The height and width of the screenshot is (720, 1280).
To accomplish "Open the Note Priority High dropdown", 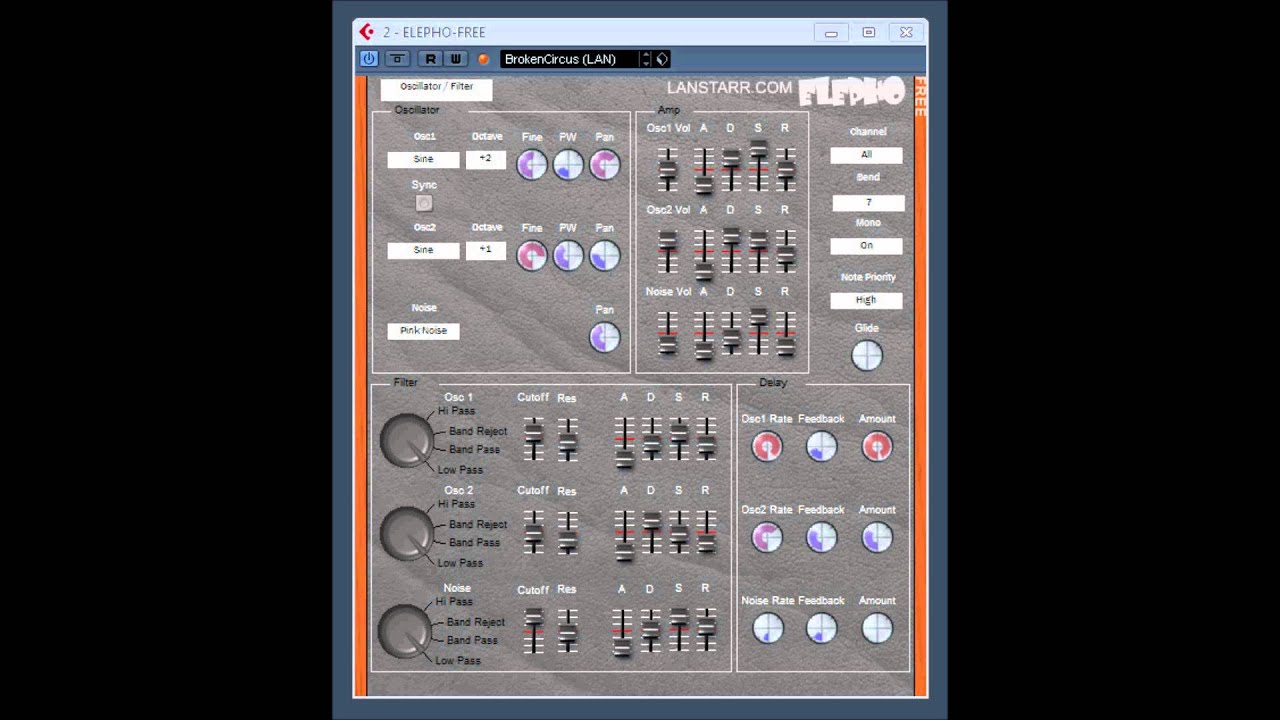I will pyautogui.click(x=866, y=300).
